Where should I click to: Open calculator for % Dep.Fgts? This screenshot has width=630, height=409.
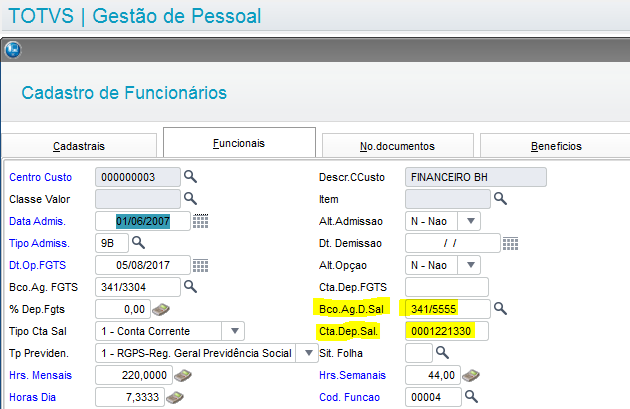(161, 309)
